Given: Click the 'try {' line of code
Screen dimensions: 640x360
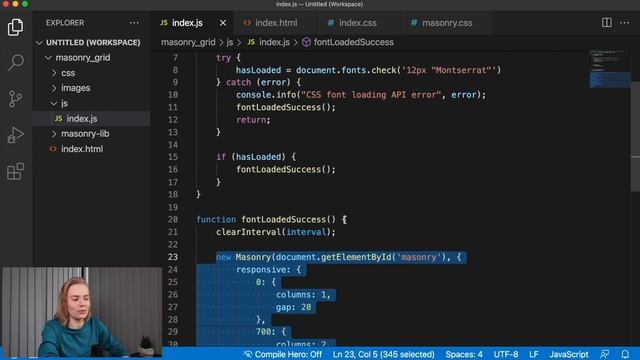Looking at the screenshot, I should click(x=228, y=58).
